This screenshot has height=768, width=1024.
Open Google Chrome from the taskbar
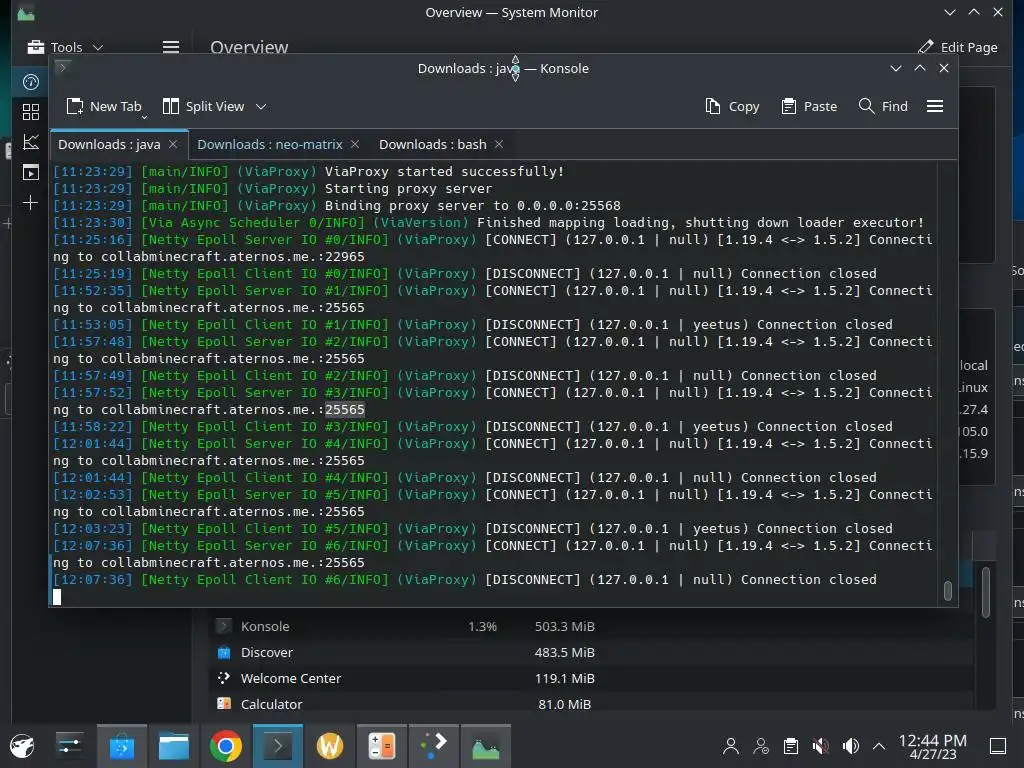226,746
